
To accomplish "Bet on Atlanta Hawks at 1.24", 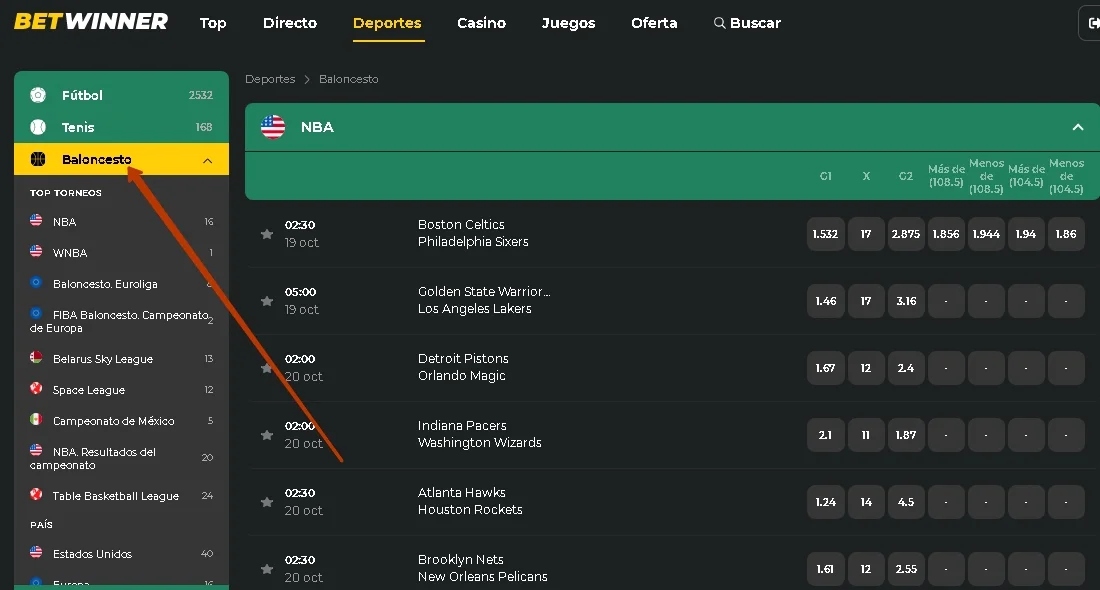I will (825, 502).
